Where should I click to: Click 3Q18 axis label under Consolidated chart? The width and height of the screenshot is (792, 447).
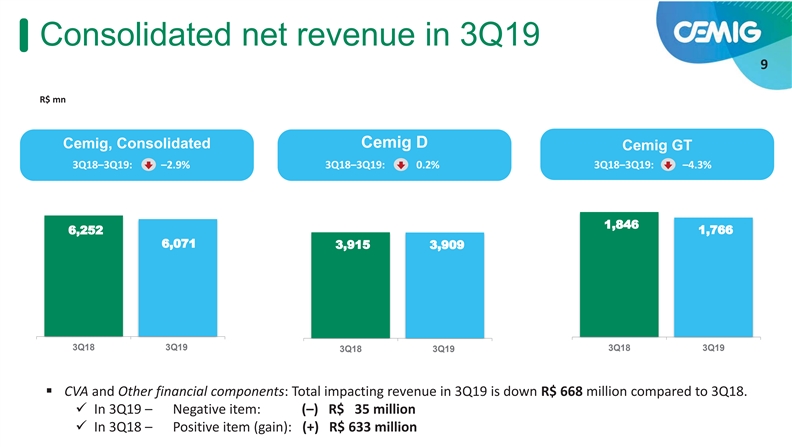click(83, 347)
